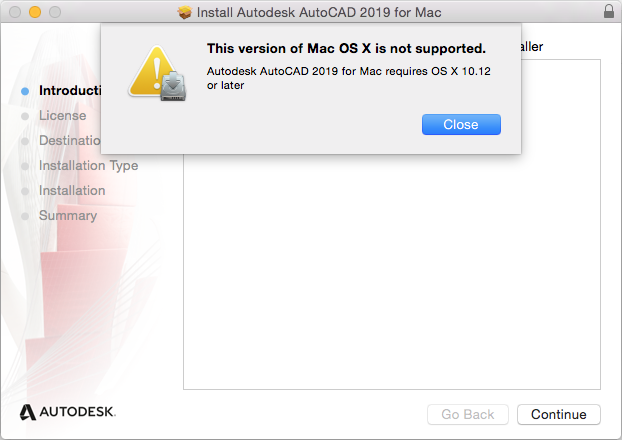Image resolution: width=622 pixels, height=440 pixels.
Task: Select the Installation Type step label
Action: [x=88, y=165]
